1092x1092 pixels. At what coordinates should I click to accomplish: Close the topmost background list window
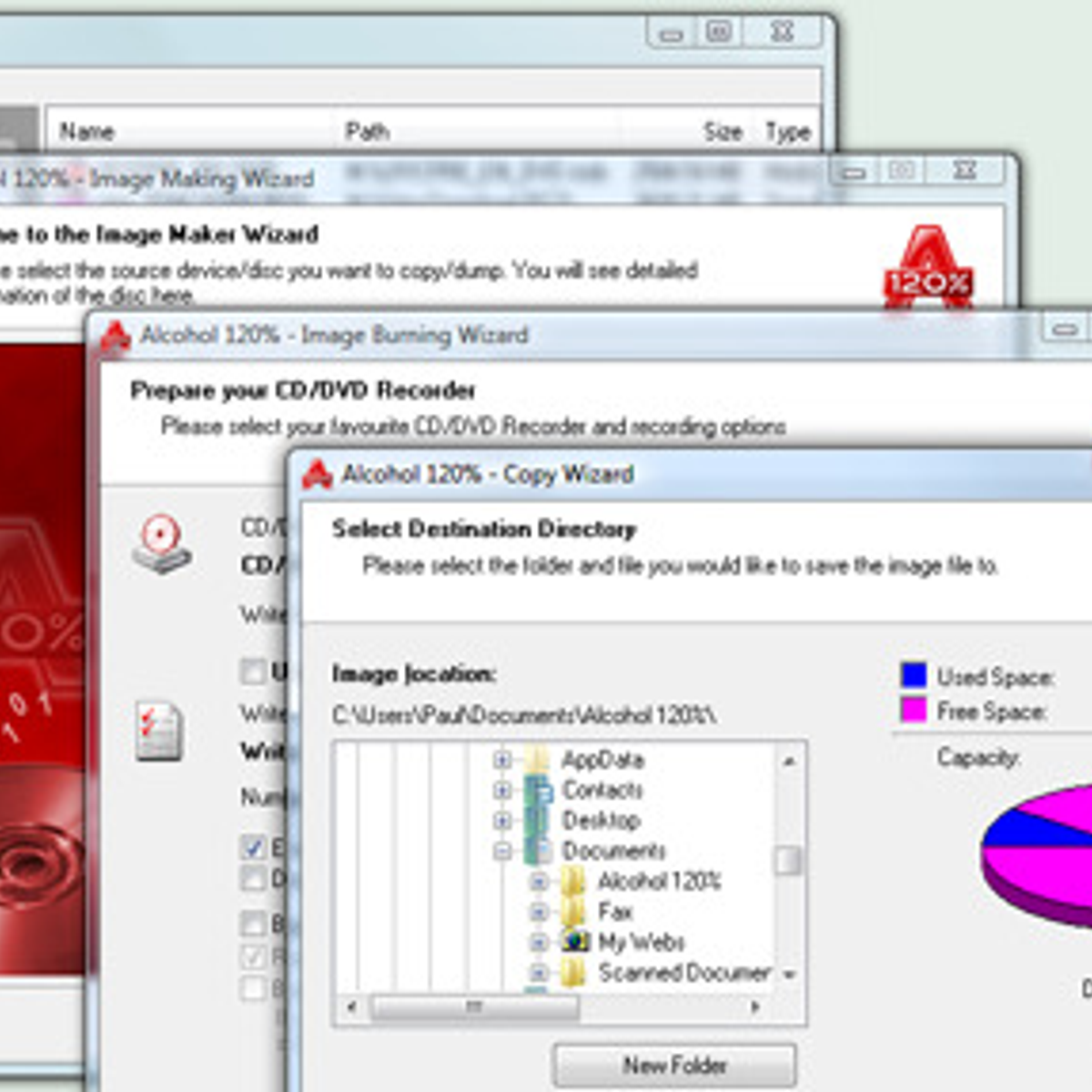[782, 32]
